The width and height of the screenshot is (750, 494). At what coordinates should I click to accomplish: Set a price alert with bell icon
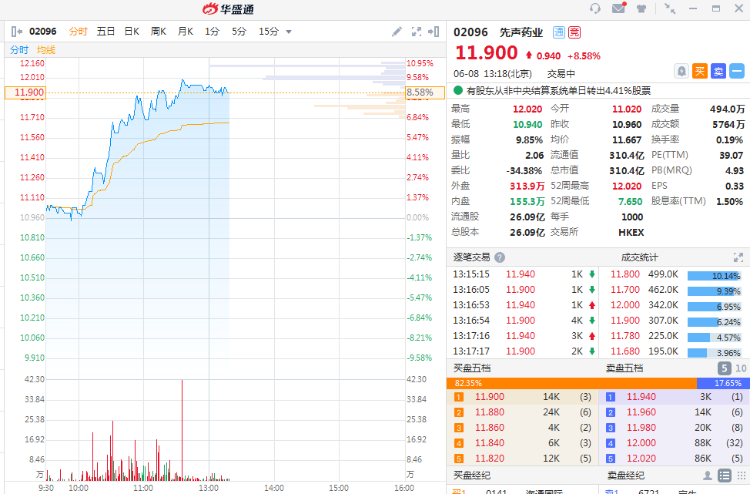pyautogui.click(x=682, y=71)
